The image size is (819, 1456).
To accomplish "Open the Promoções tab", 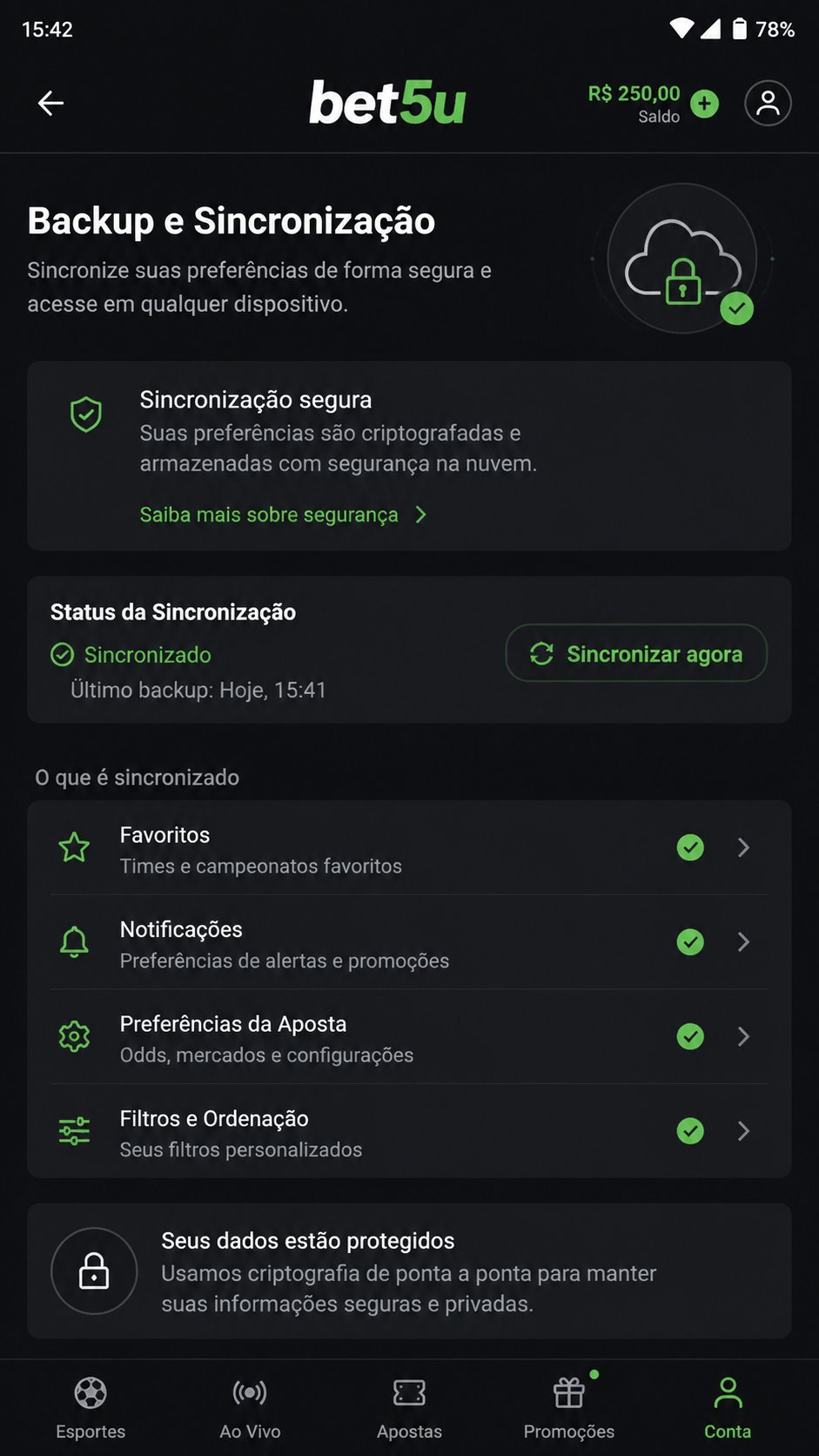I will [x=569, y=1408].
